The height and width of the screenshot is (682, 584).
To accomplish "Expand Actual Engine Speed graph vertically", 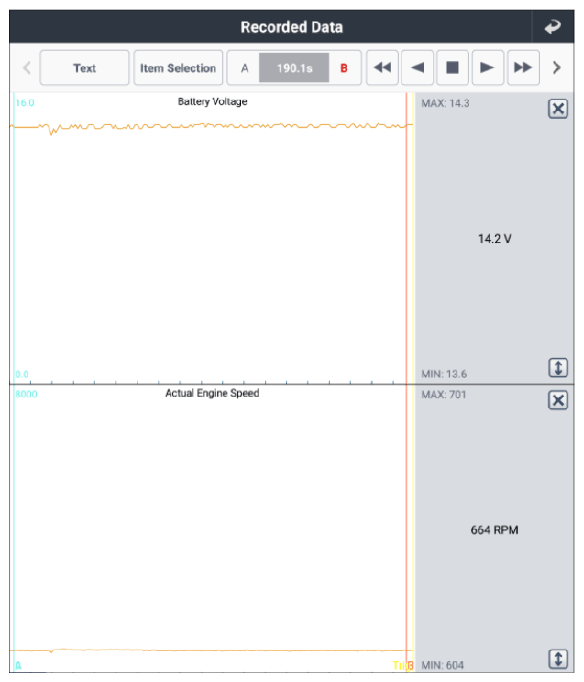I will [558, 659].
